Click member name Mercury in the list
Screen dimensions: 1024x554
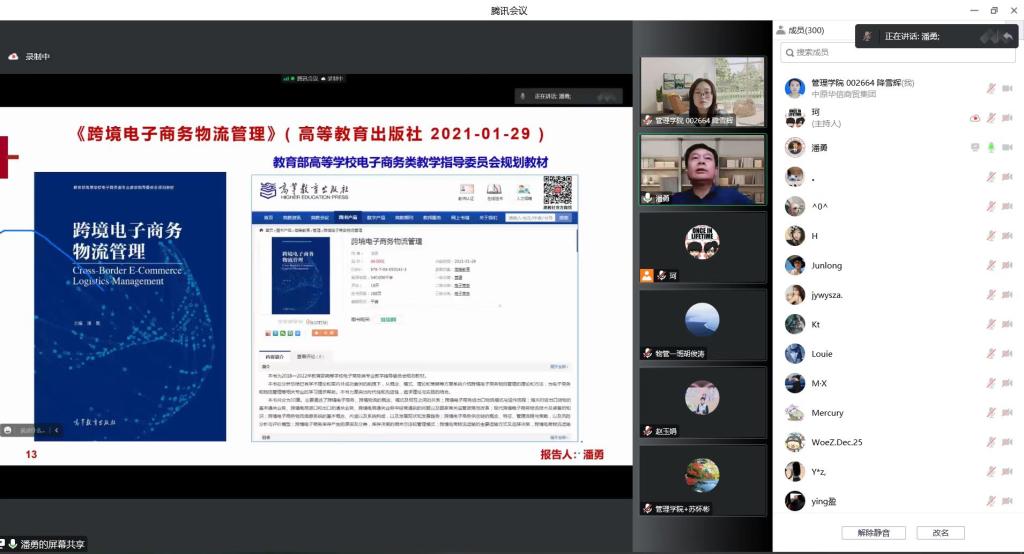coord(827,413)
